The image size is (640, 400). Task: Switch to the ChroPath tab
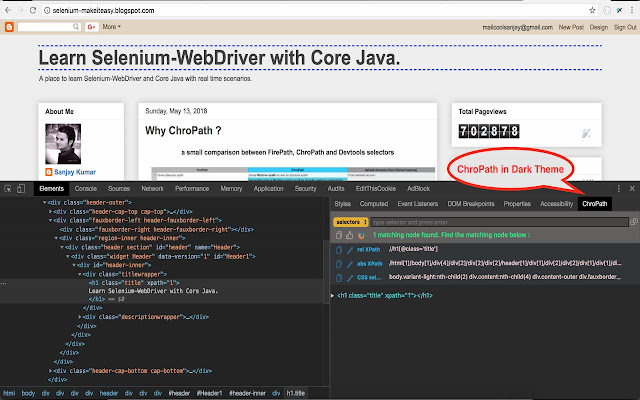tap(593, 203)
